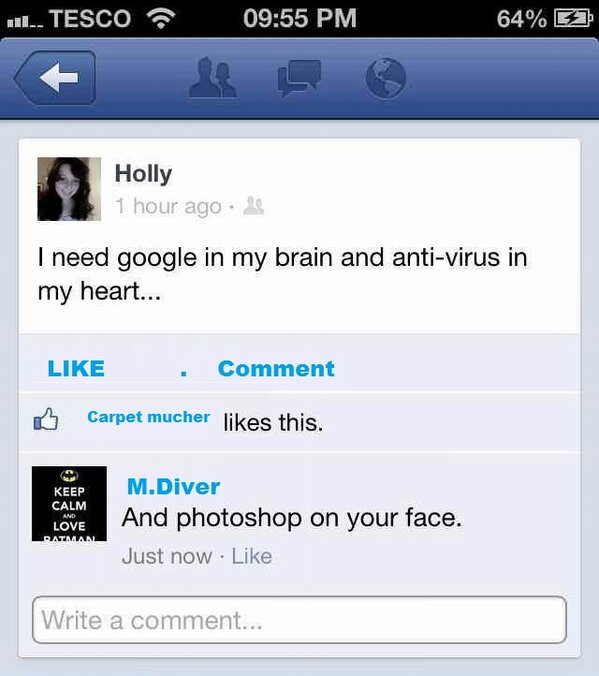This screenshot has height=676, width=599.
Task: Open the messages chat bubbles icon
Action: click(x=299, y=78)
